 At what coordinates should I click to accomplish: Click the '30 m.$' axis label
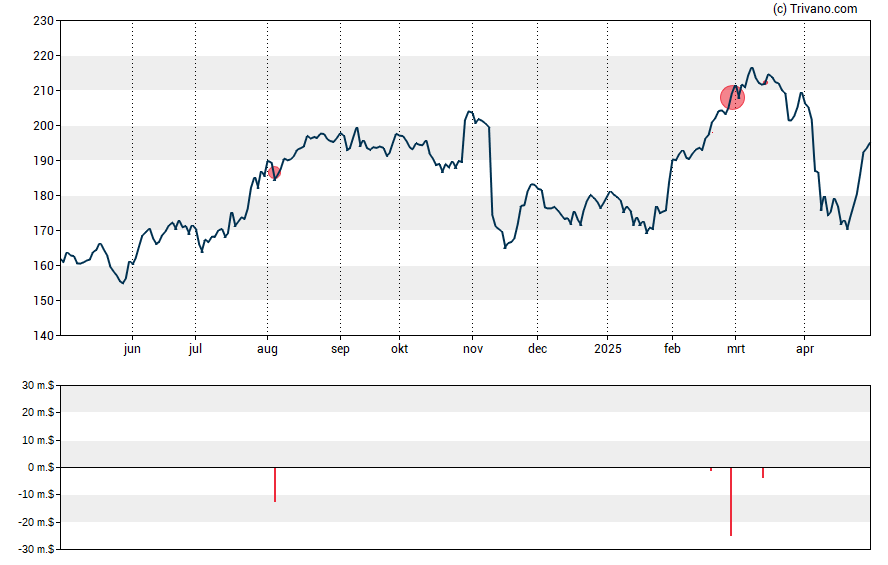[x=38, y=386]
